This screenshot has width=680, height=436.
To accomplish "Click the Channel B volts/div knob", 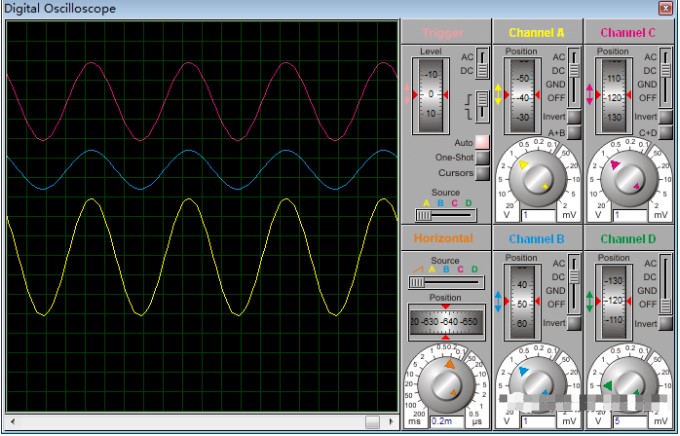I will click(537, 384).
